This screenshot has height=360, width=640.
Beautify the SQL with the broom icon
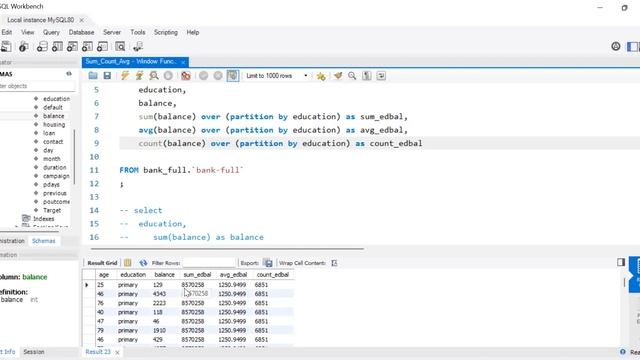coord(338,76)
